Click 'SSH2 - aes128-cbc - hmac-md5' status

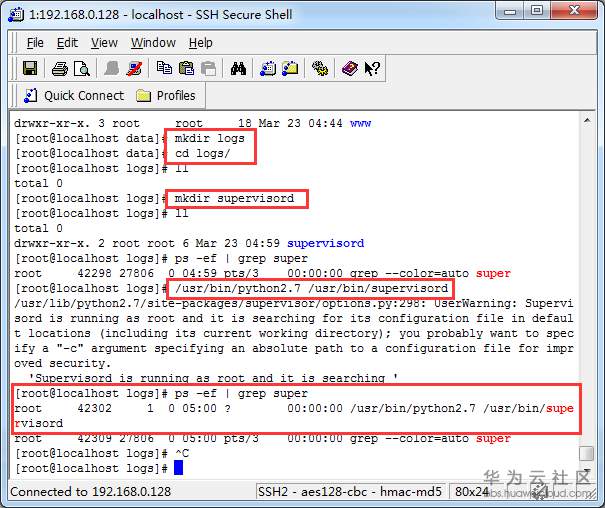coord(350,492)
